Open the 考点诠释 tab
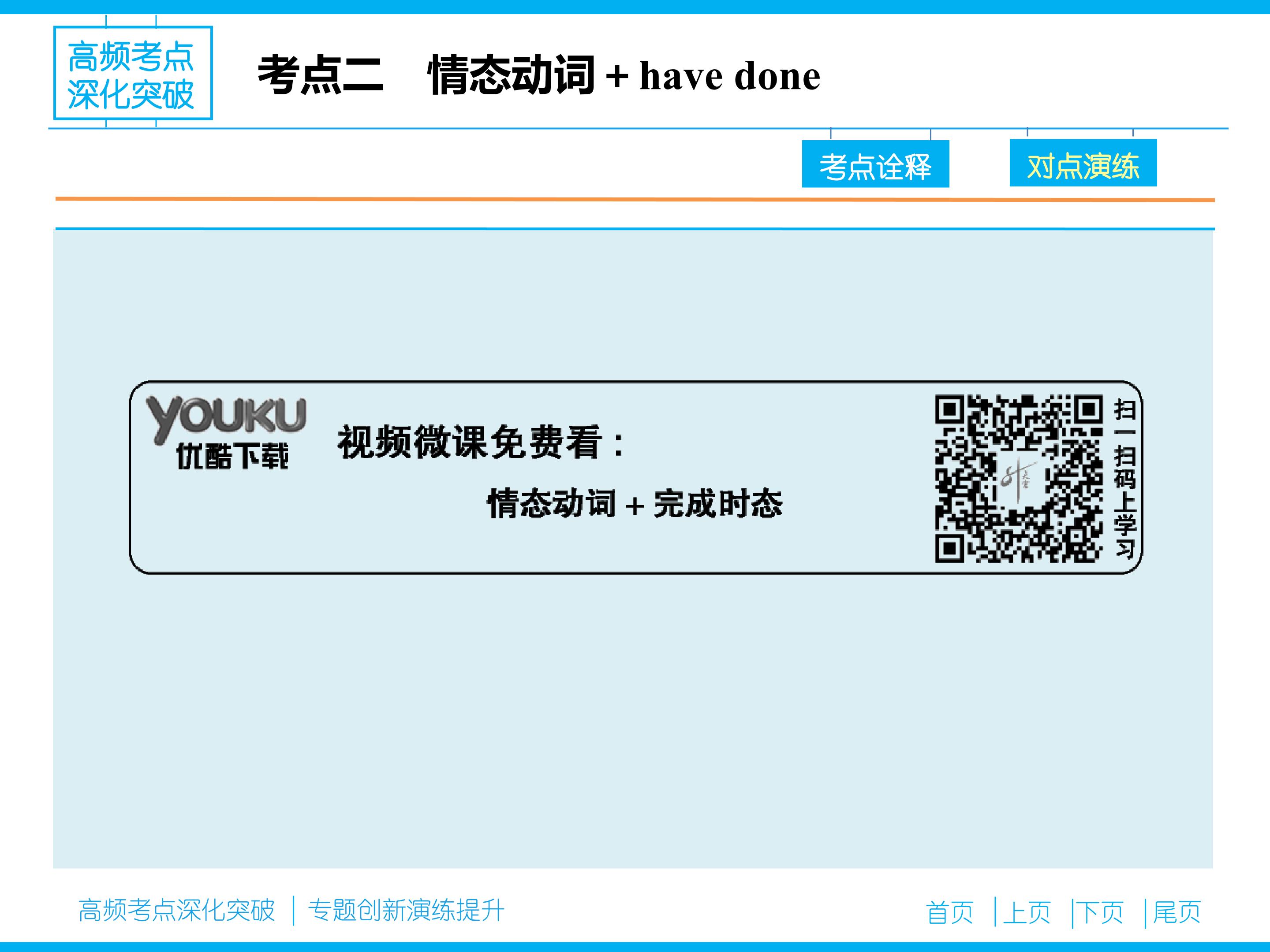Viewport: 1270px width, 952px height. [876, 164]
